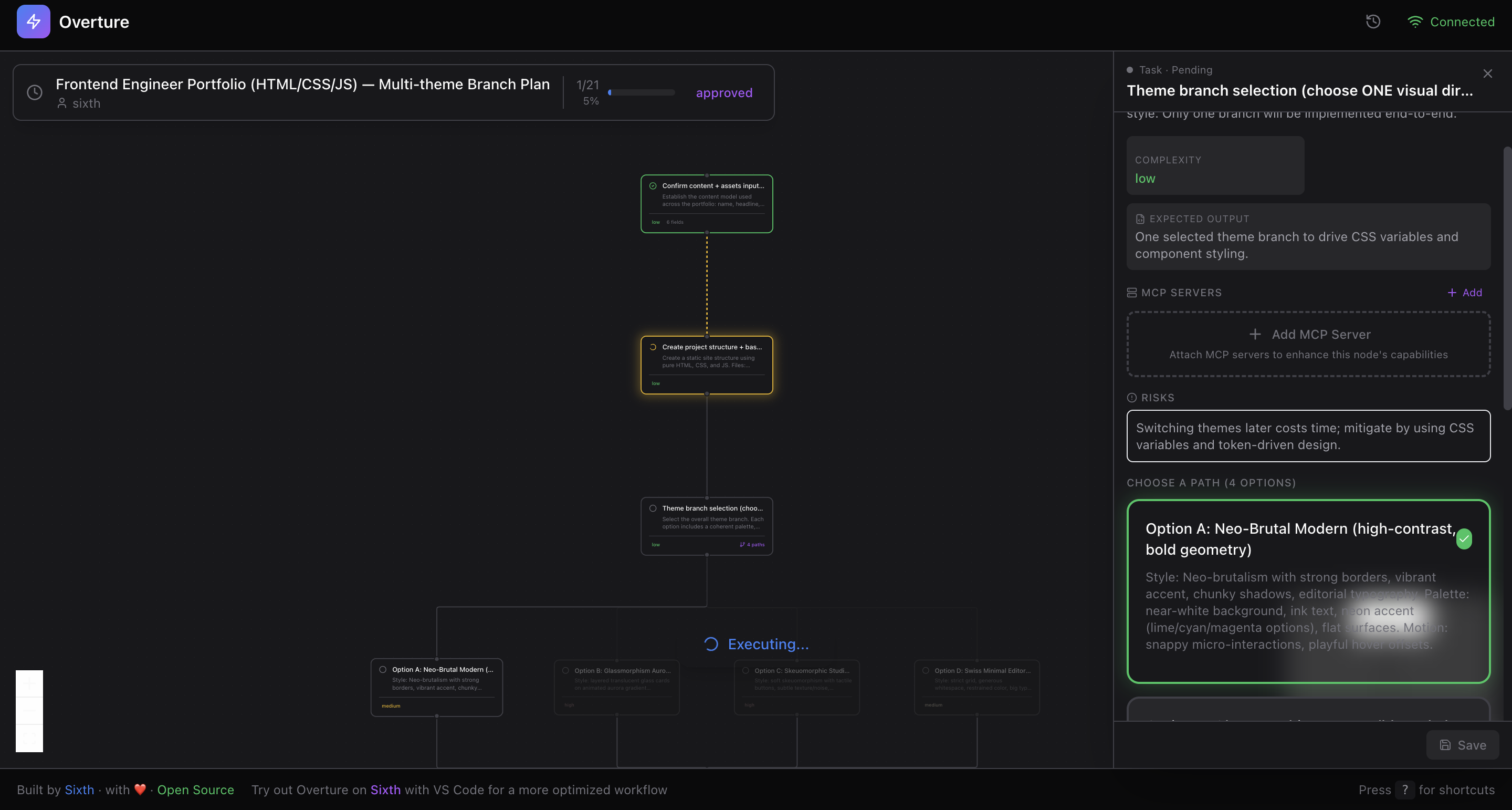Close the task details panel
The image size is (1512, 810).
point(1487,74)
